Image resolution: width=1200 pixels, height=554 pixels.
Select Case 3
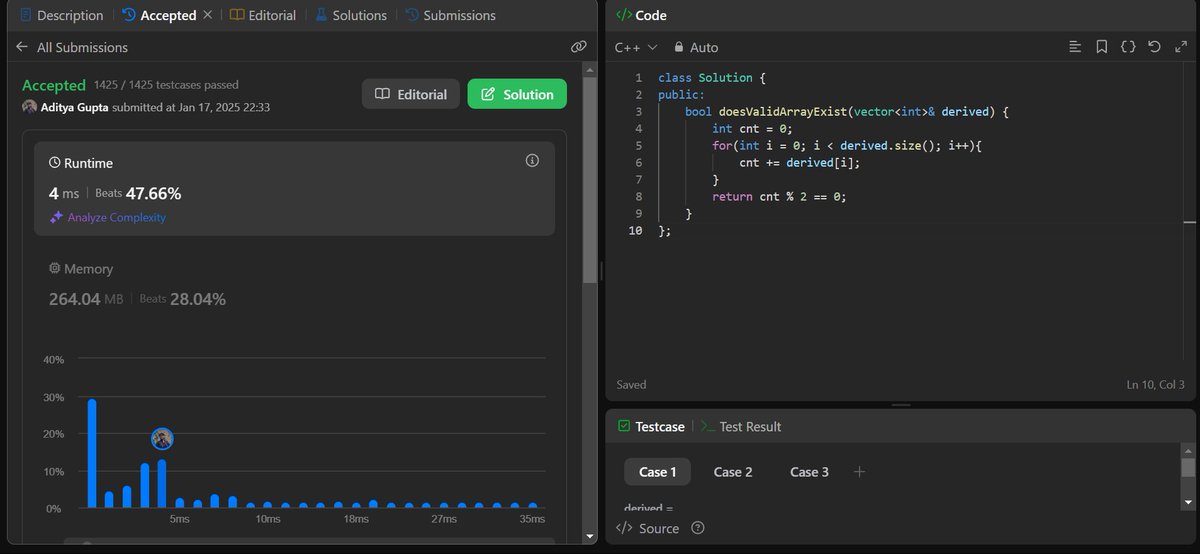[809, 472]
